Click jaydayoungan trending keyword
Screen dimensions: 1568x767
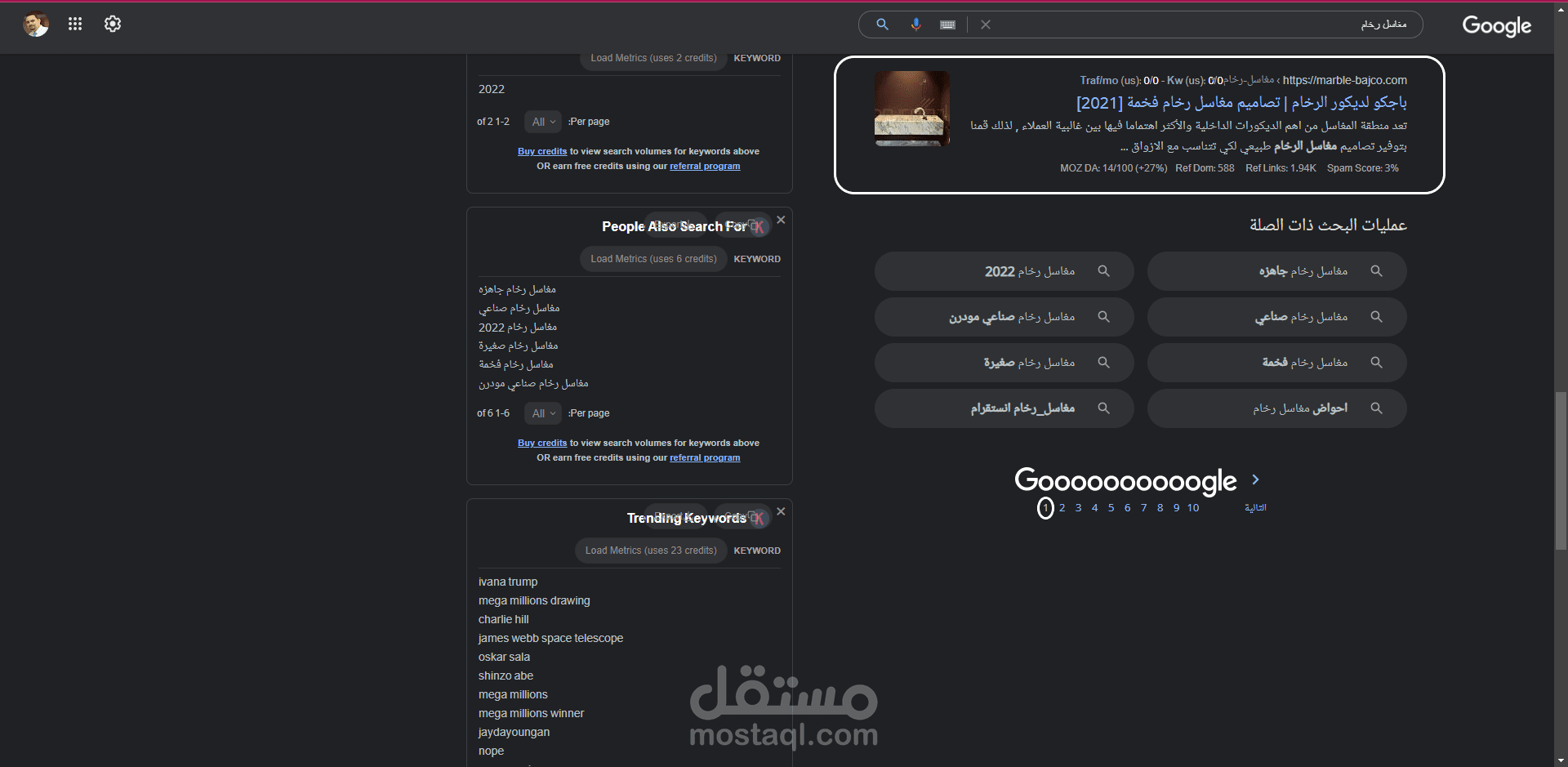pos(514,732)
